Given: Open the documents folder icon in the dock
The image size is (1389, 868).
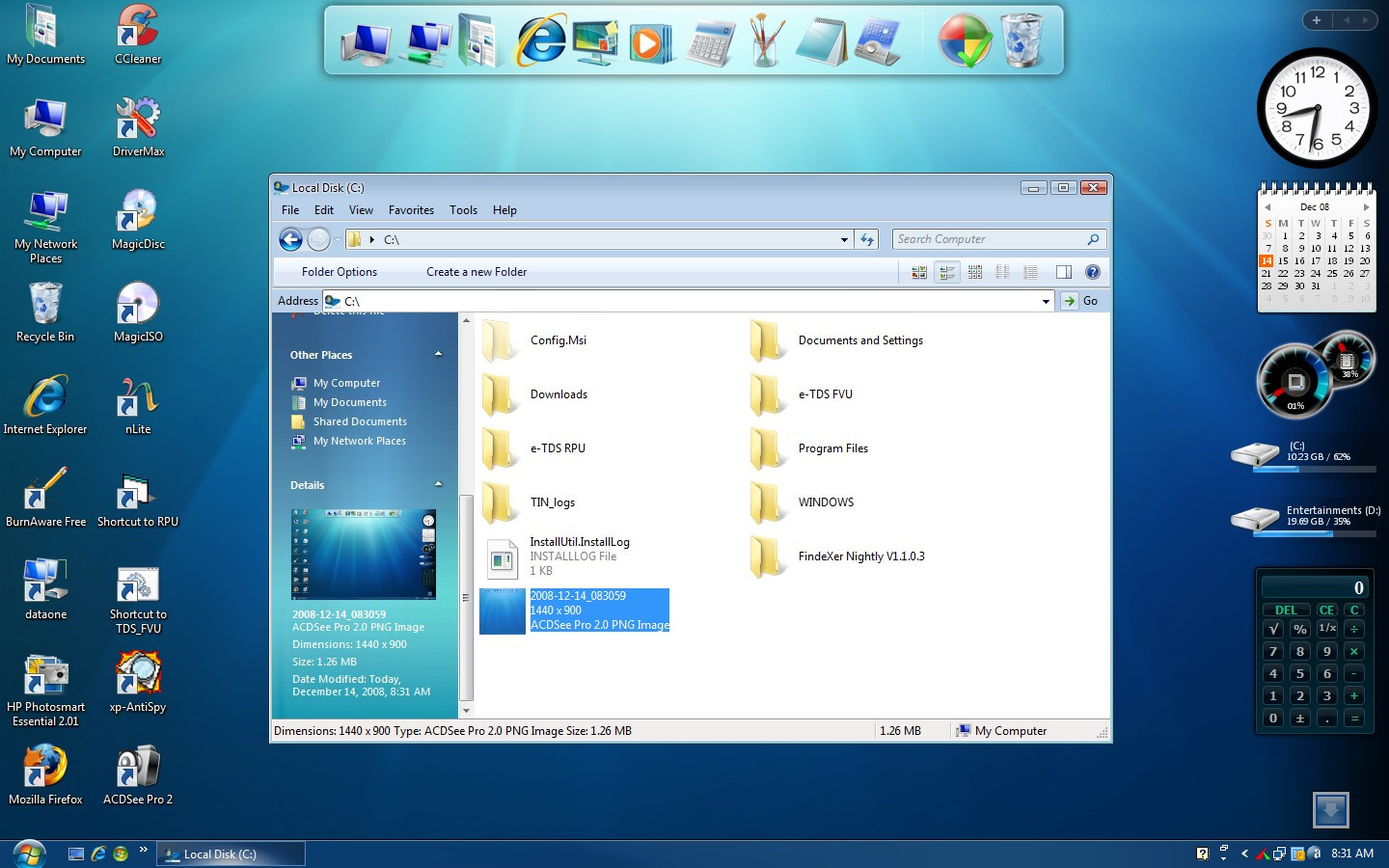Looking at the screenshot, I should (x=478, y=41).
